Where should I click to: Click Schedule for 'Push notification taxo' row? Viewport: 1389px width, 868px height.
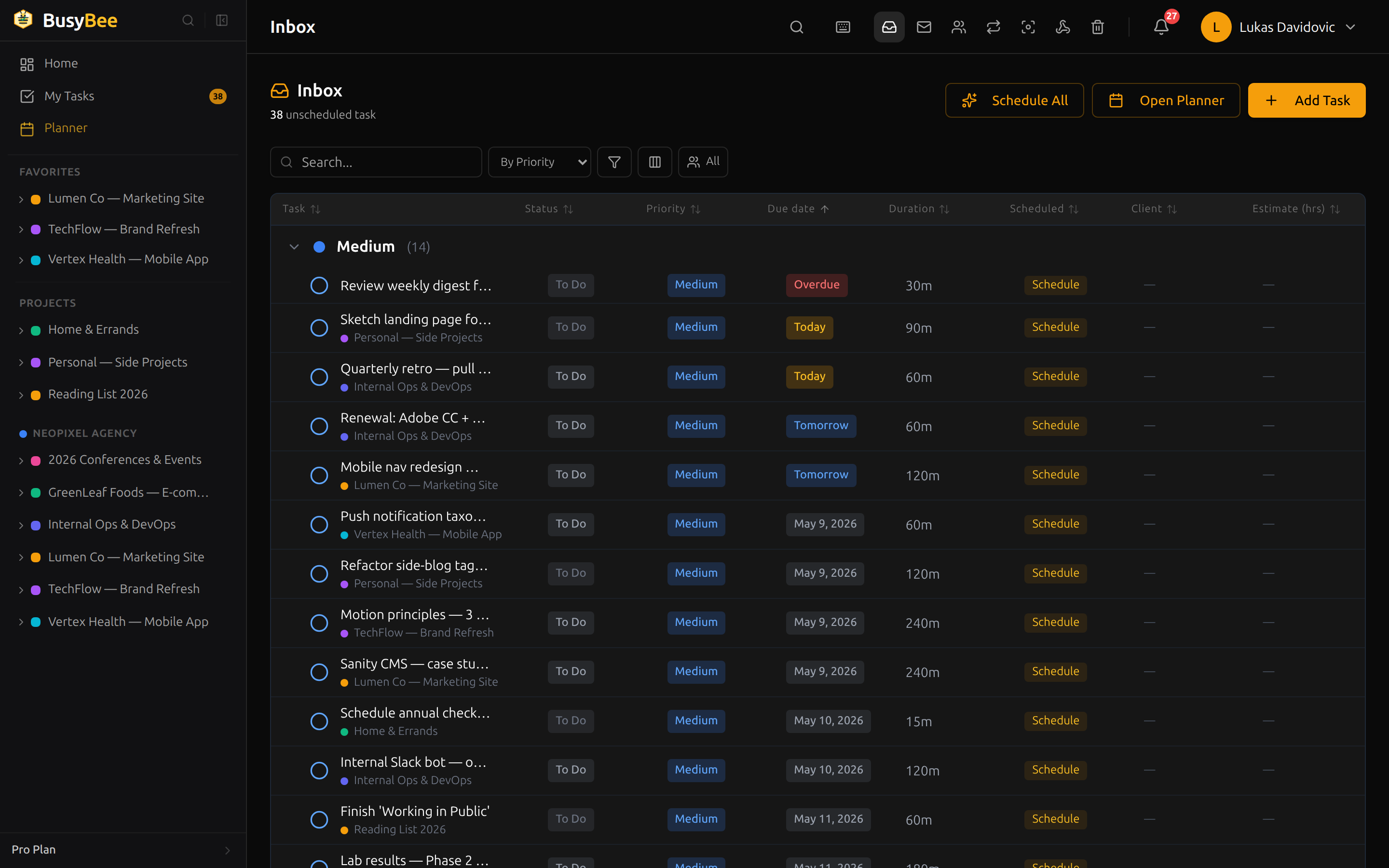click(x=1055, y=524)
